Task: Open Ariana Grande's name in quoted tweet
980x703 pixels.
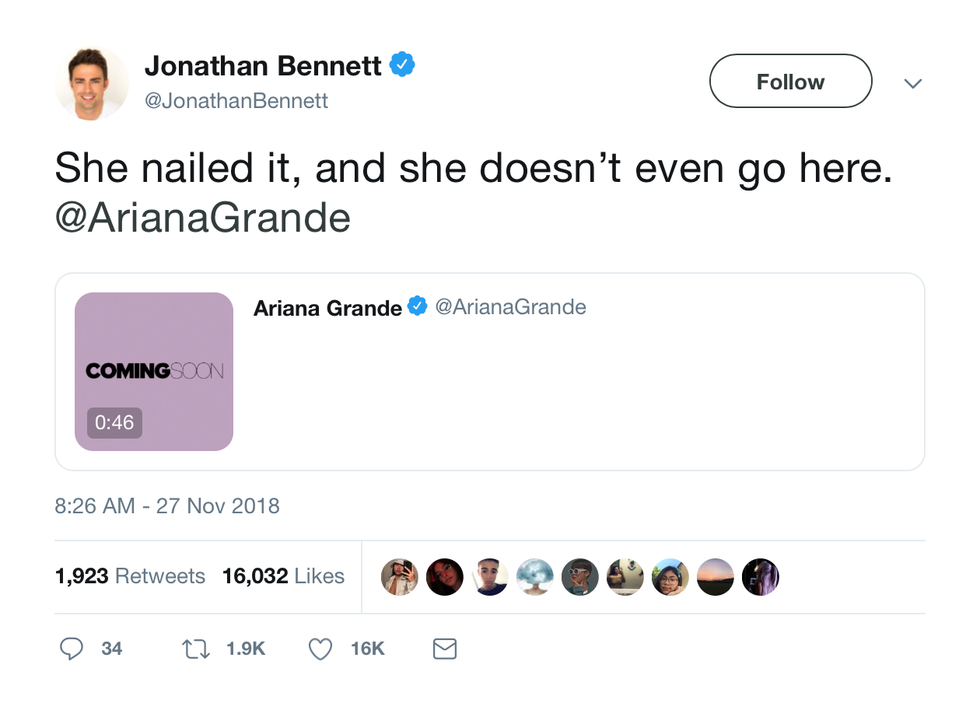Action: (x=327, y=308)
